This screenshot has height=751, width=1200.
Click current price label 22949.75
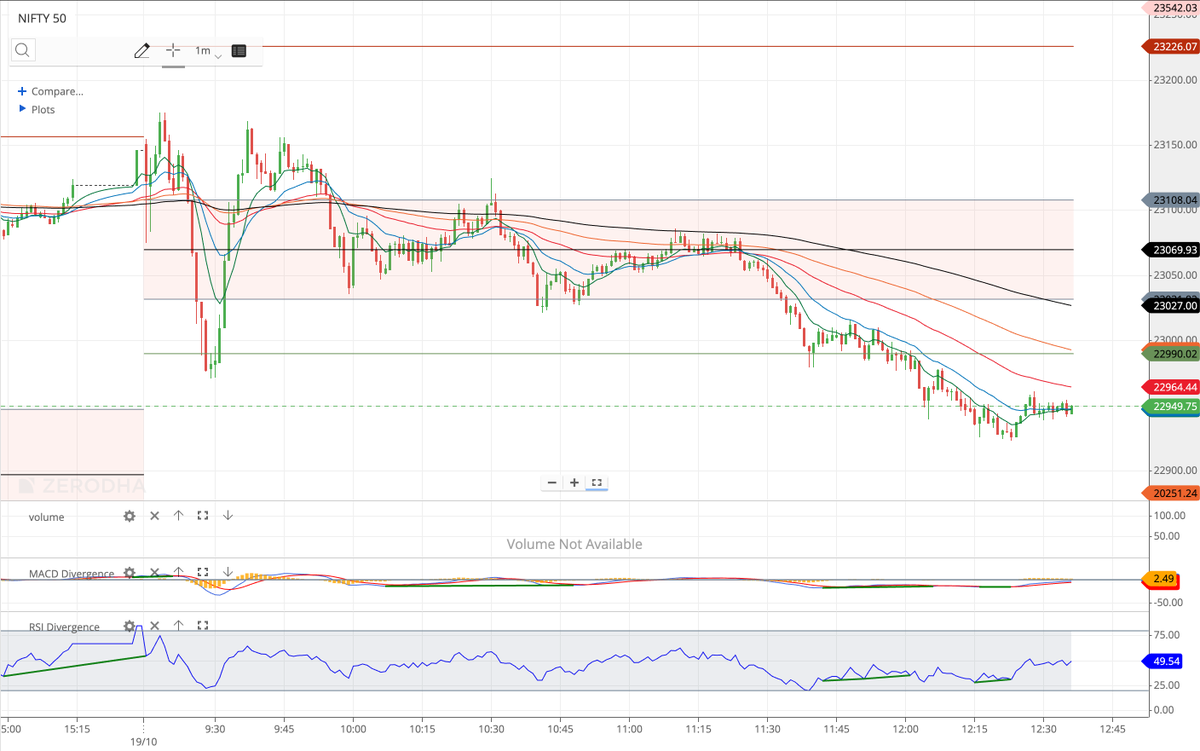pyautogui.click(x=1170, y=406)
